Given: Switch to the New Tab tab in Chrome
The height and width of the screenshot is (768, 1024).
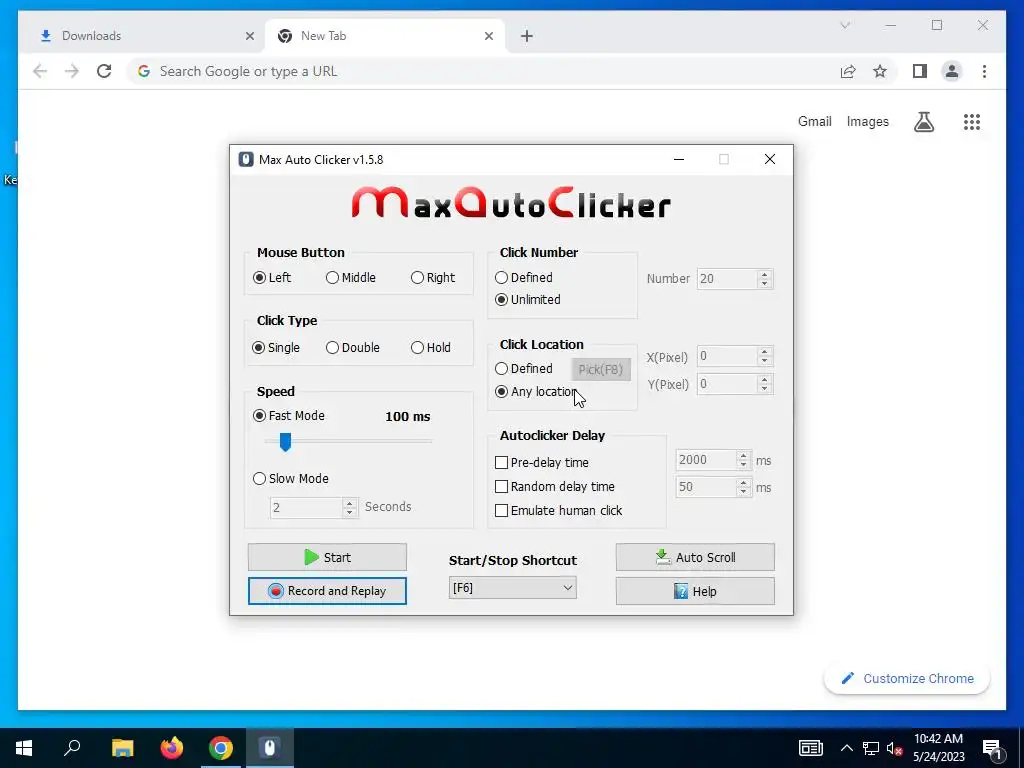Looking at the screenshot, I should (x=385, y=36).
